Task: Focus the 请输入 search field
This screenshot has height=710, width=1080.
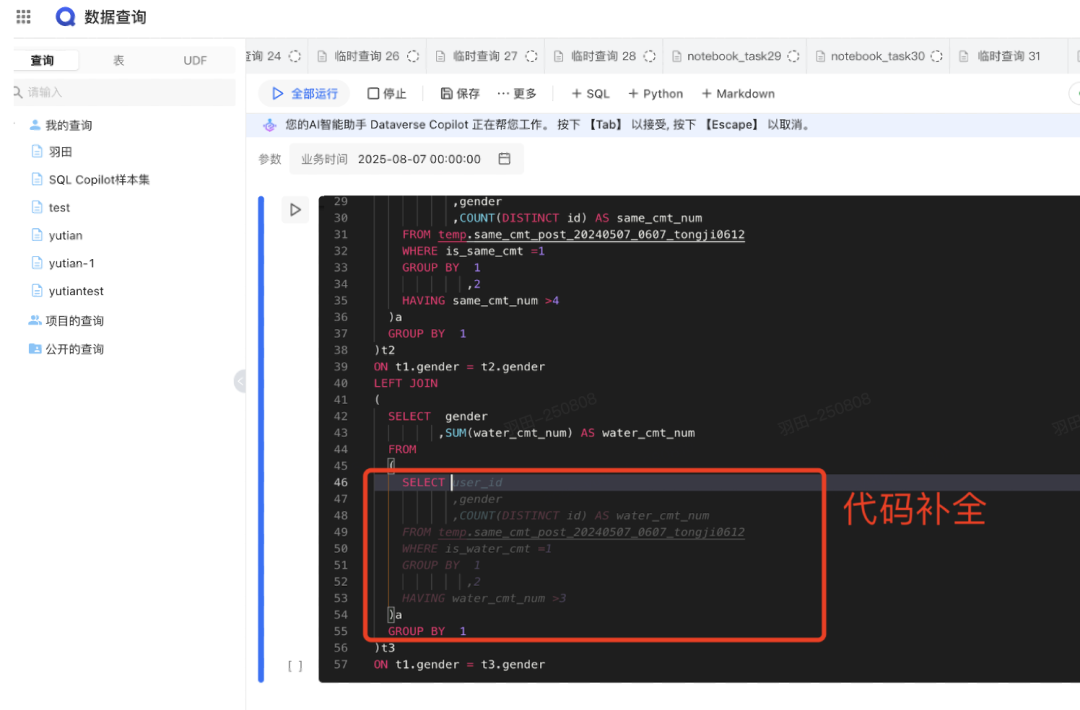Action: tap(125, 92)
